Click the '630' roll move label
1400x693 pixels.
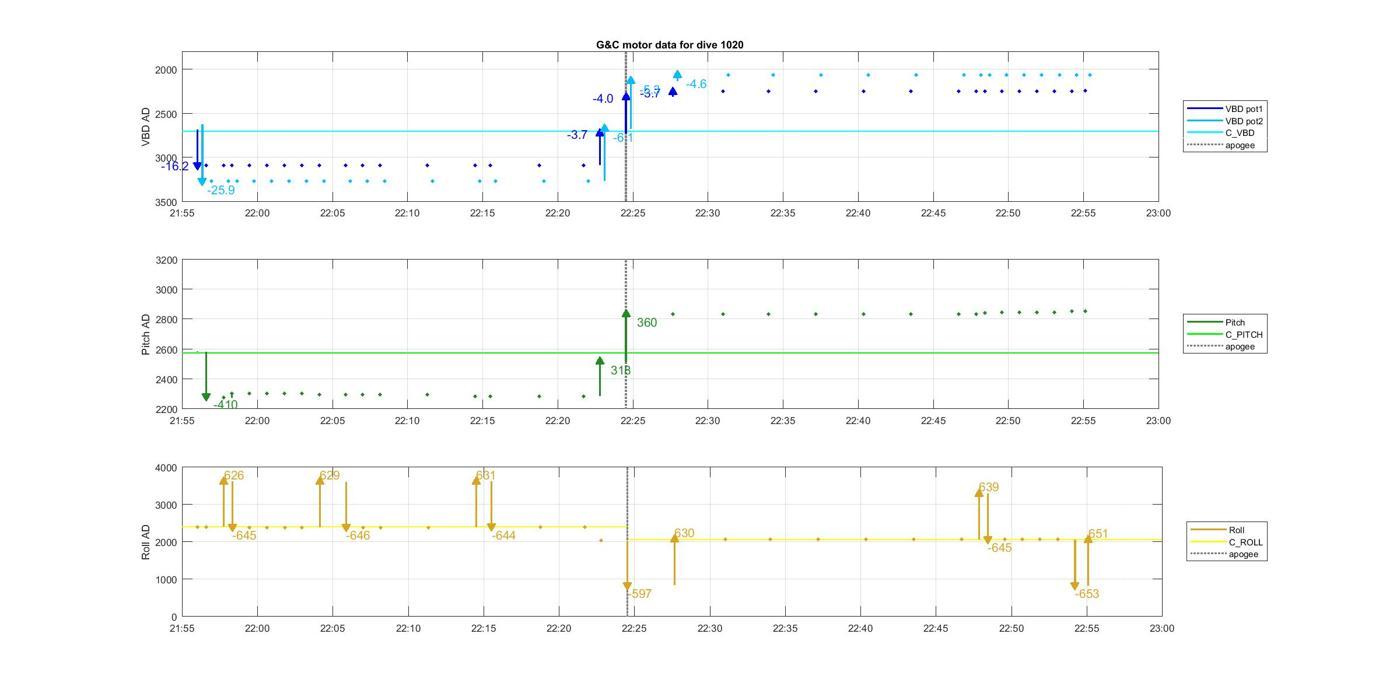pos(684,534)
